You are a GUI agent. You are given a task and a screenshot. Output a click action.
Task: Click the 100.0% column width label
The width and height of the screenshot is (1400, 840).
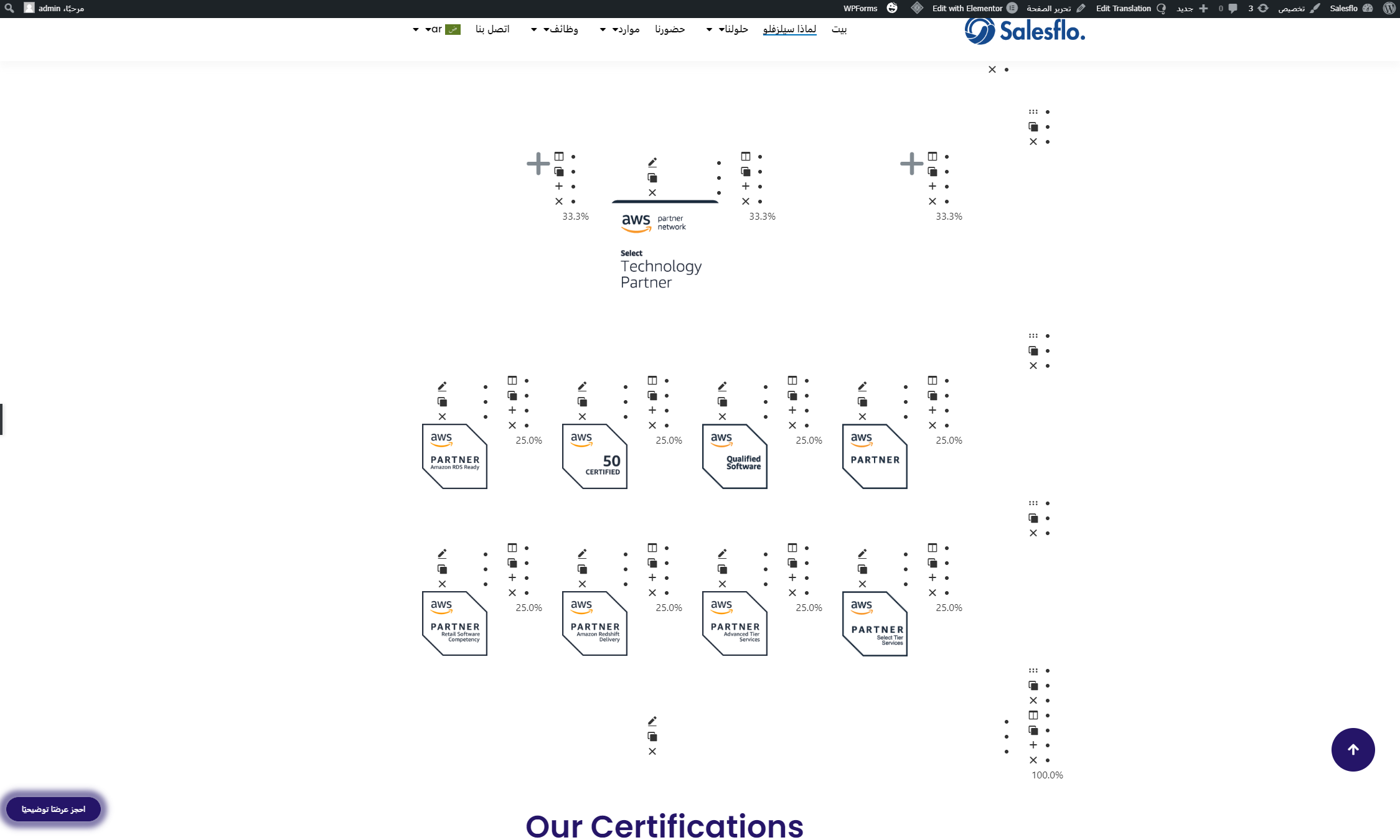pyautogui.click(x=1047, y=775)
